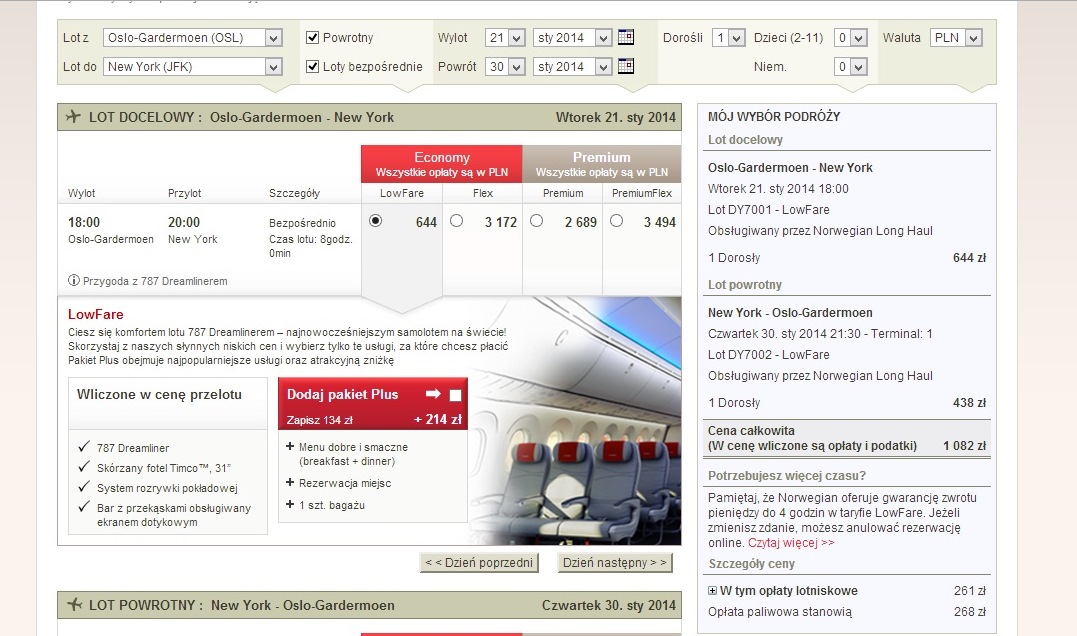
Task: Click the Flex column header
Action: click(x=483, y=193)
